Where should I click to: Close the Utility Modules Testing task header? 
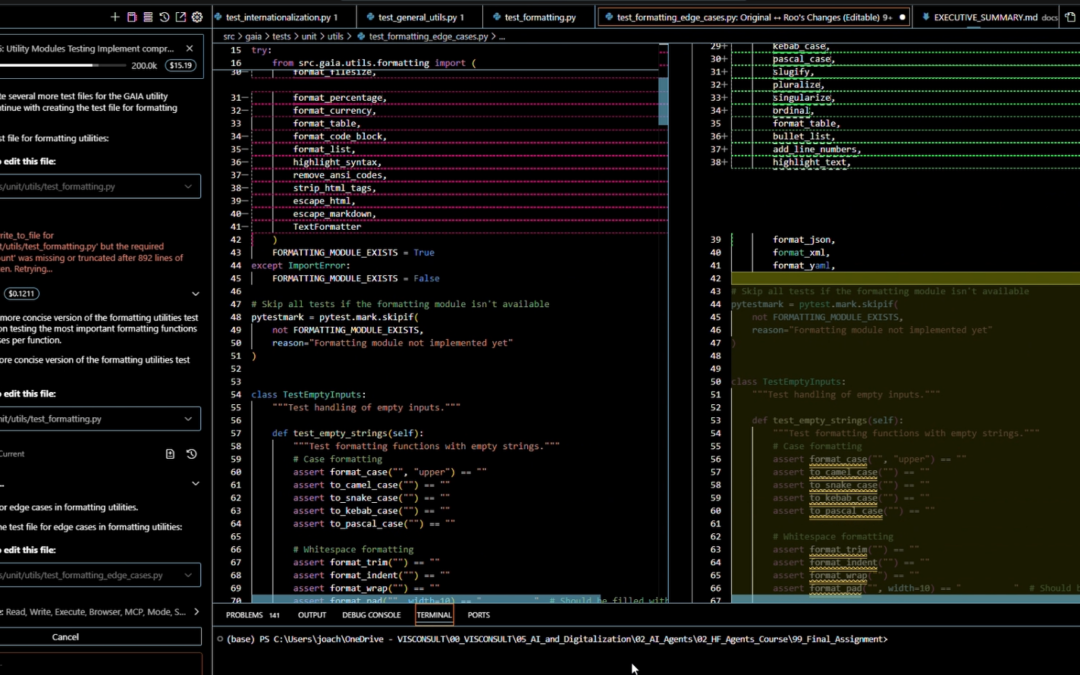(x=189, y=48)
